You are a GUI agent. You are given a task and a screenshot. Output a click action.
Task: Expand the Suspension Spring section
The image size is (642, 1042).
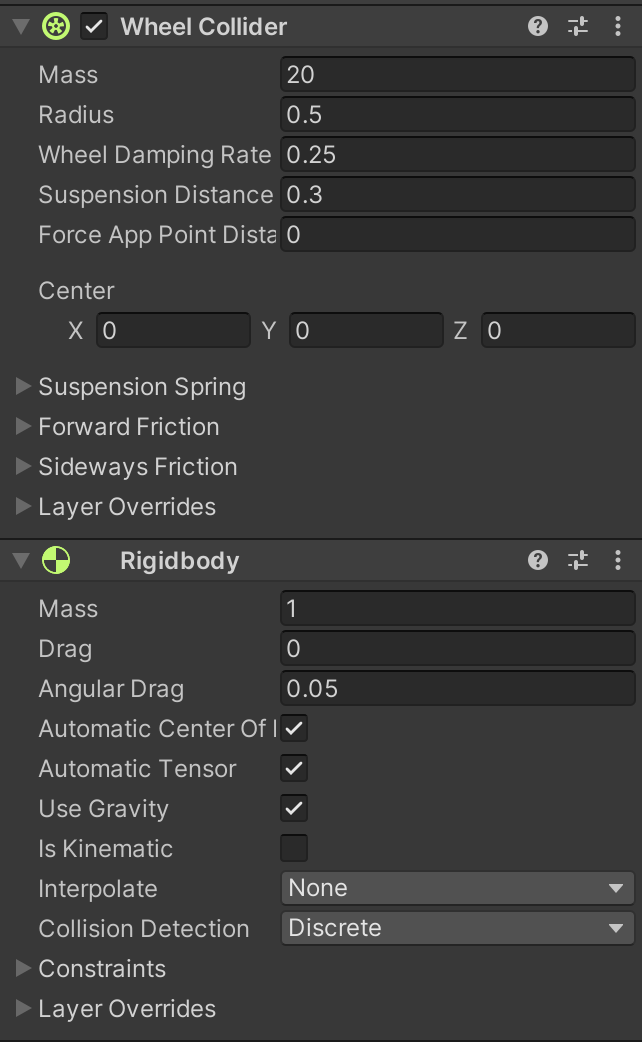click(x=23, y=387)
